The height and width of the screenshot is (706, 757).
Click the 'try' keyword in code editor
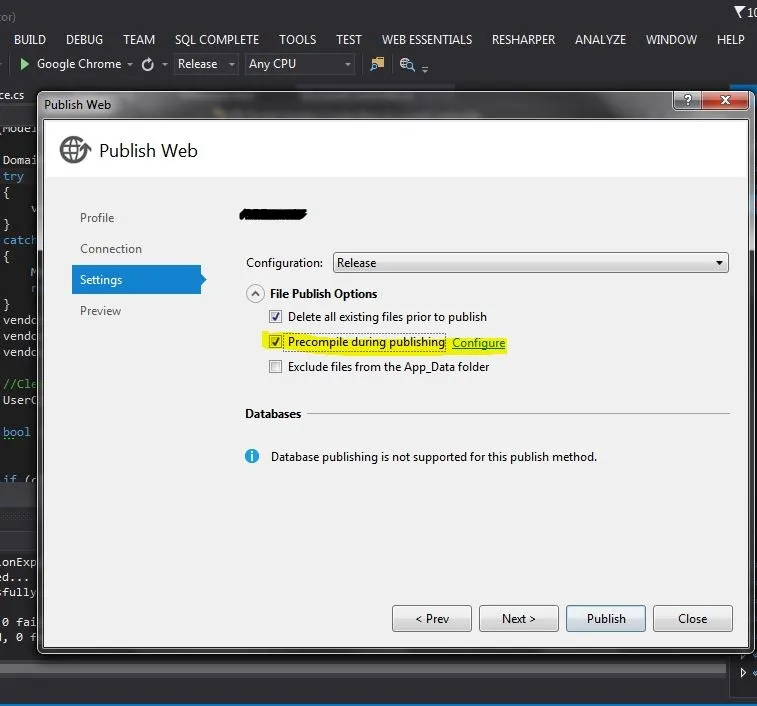(x=13, y=176)
